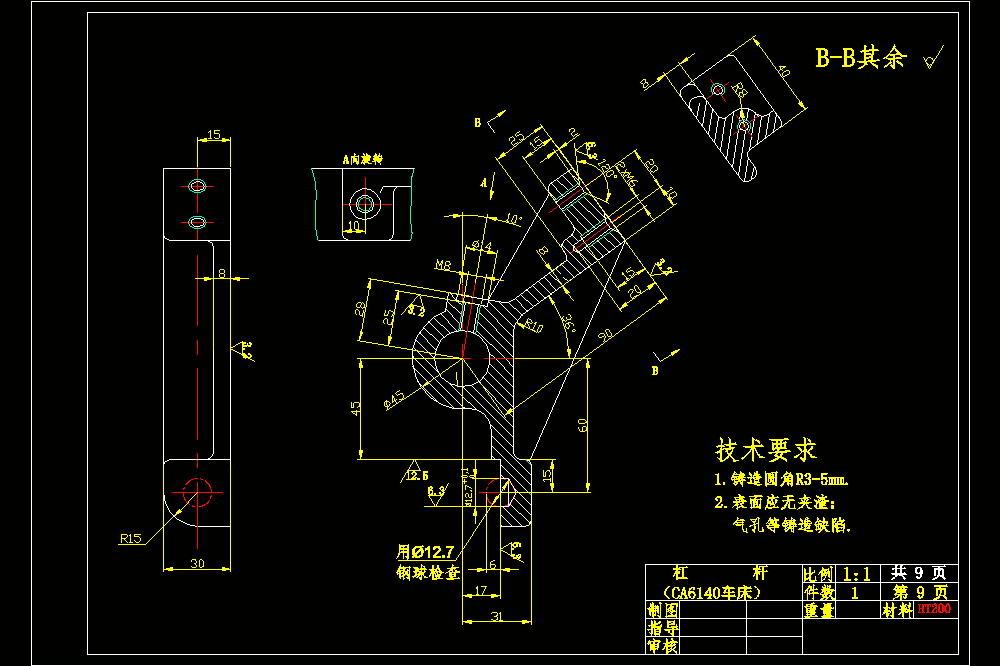
Task: Select the red 'HT200' material value
Action: pyautogui.click(x=934, y=609)
